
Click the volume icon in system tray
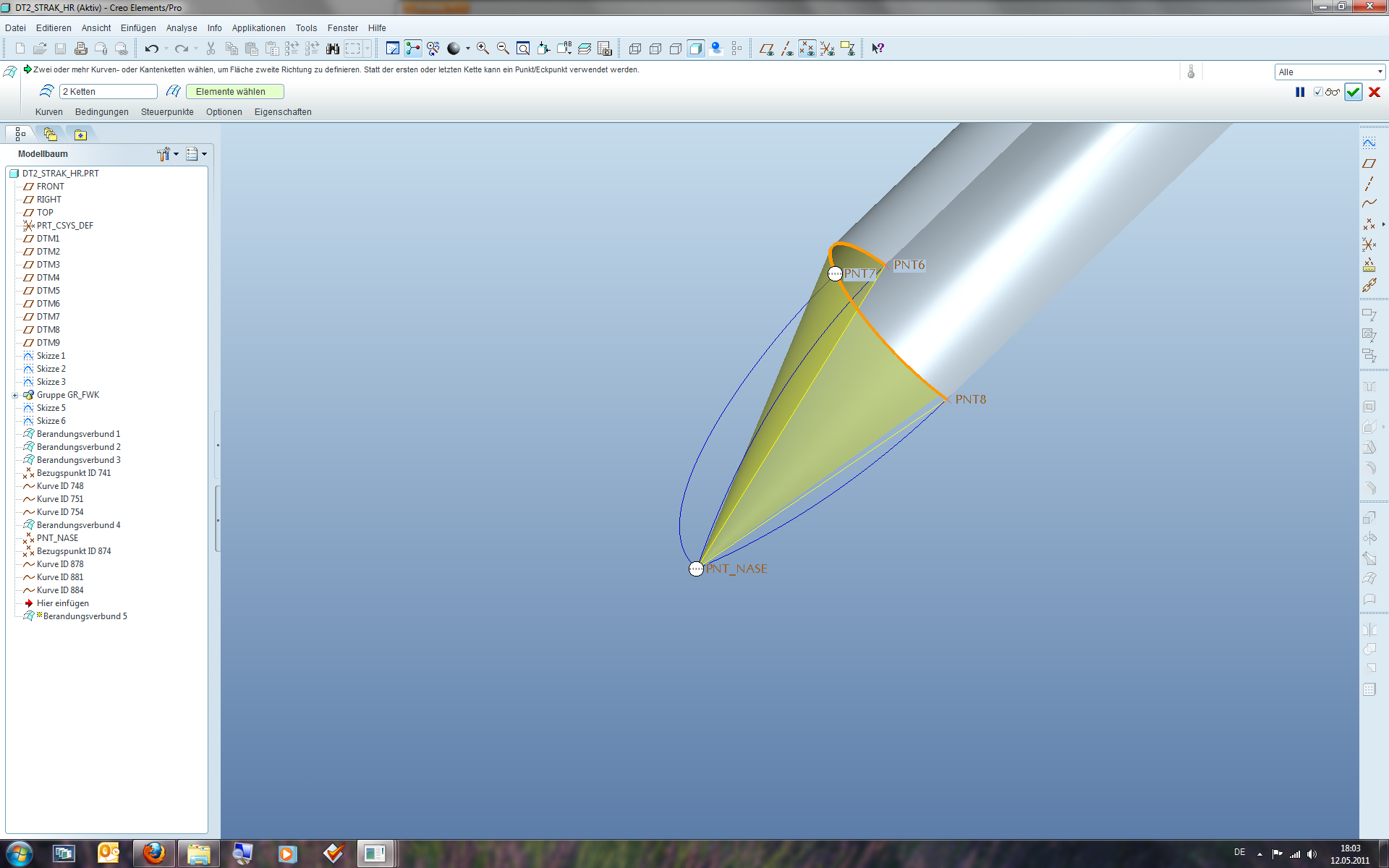pos(1312,854)
